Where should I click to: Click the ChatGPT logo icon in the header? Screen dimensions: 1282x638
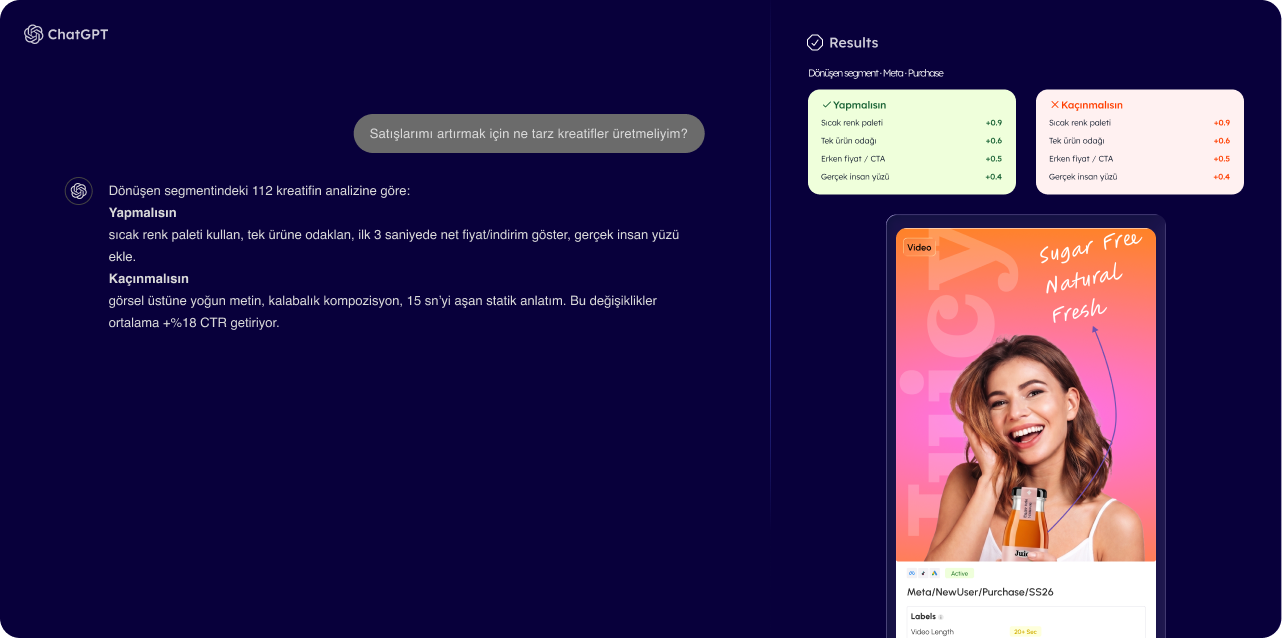(x=34, y=35)
